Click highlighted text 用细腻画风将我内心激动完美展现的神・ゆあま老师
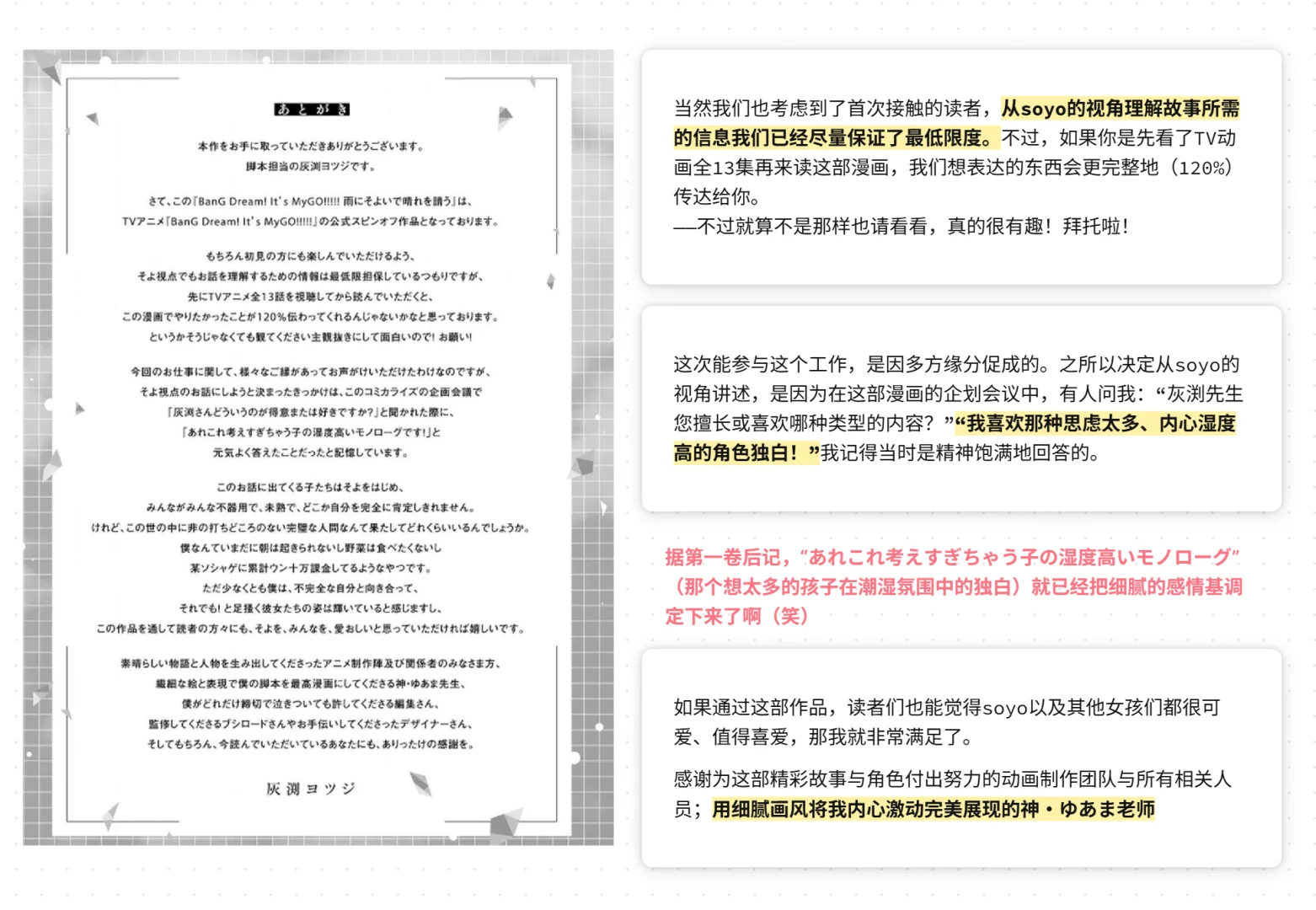 [x=934, y=809]
